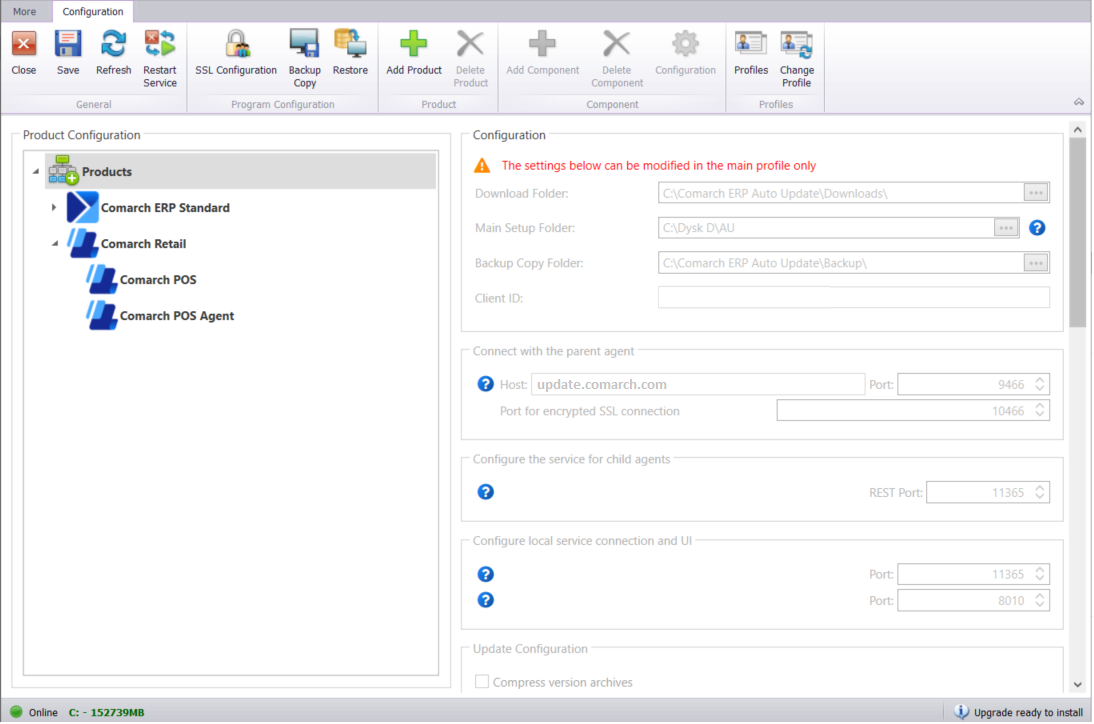
Task: Browse for the Backup Copy Folder
Action: pyautogui.click(x=1035, y=263)
